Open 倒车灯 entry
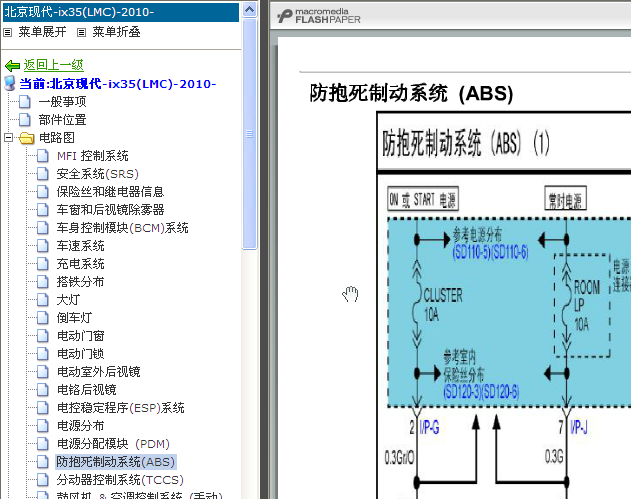This screenshot has width=631, height=499. point(74,318)
